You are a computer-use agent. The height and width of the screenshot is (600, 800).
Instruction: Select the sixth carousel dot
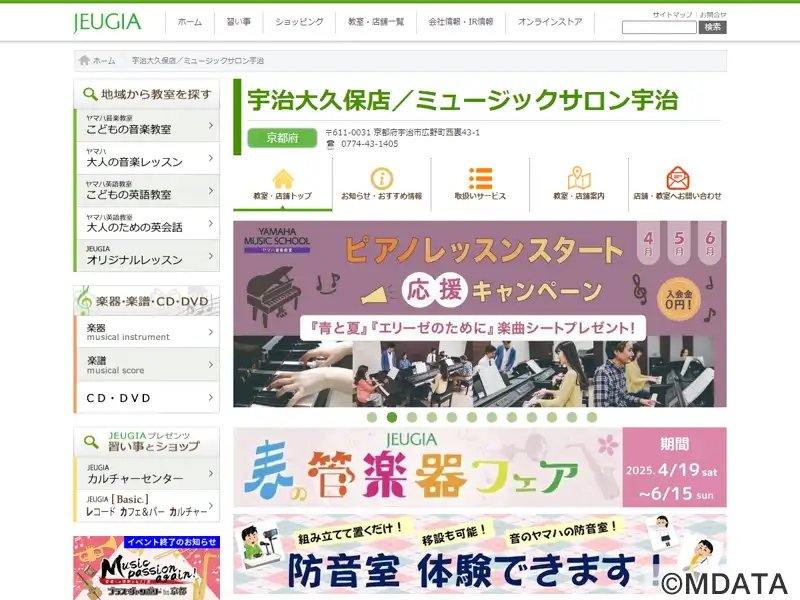pos(472,417)
